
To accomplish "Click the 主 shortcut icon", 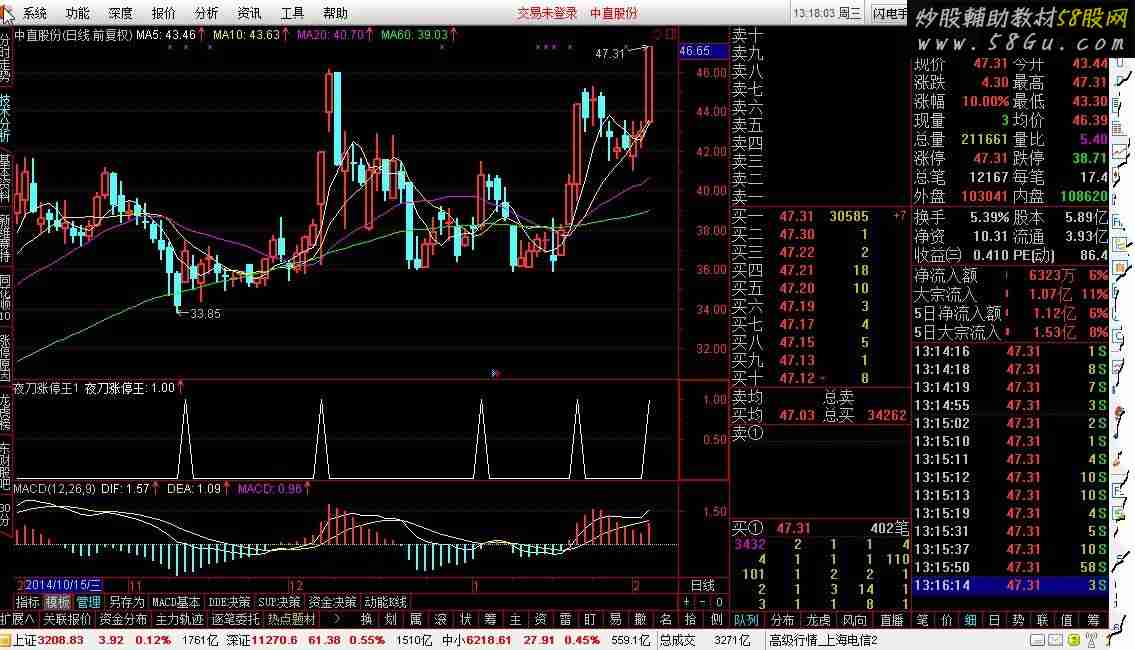I will pos(515,620).
